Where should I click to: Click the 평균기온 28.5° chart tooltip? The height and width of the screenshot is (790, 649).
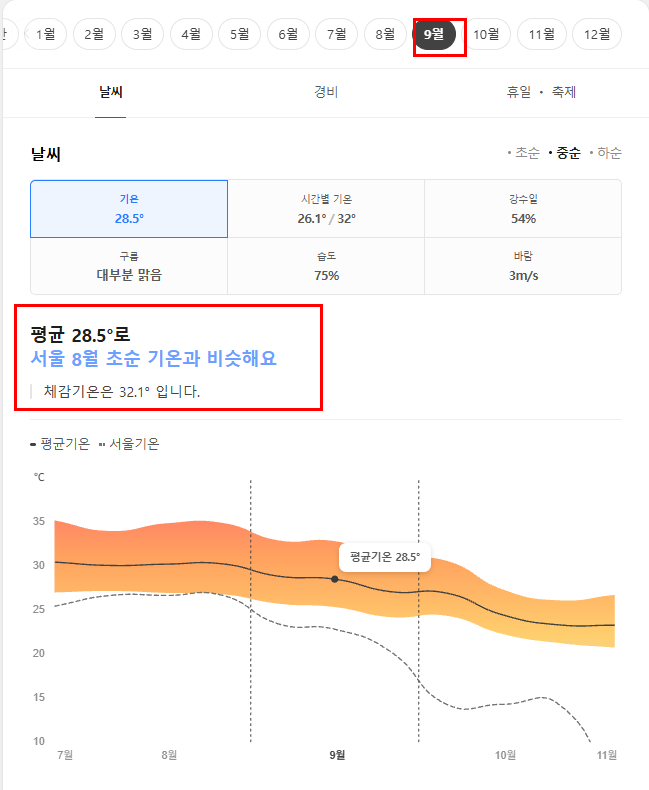pos(385,557)
